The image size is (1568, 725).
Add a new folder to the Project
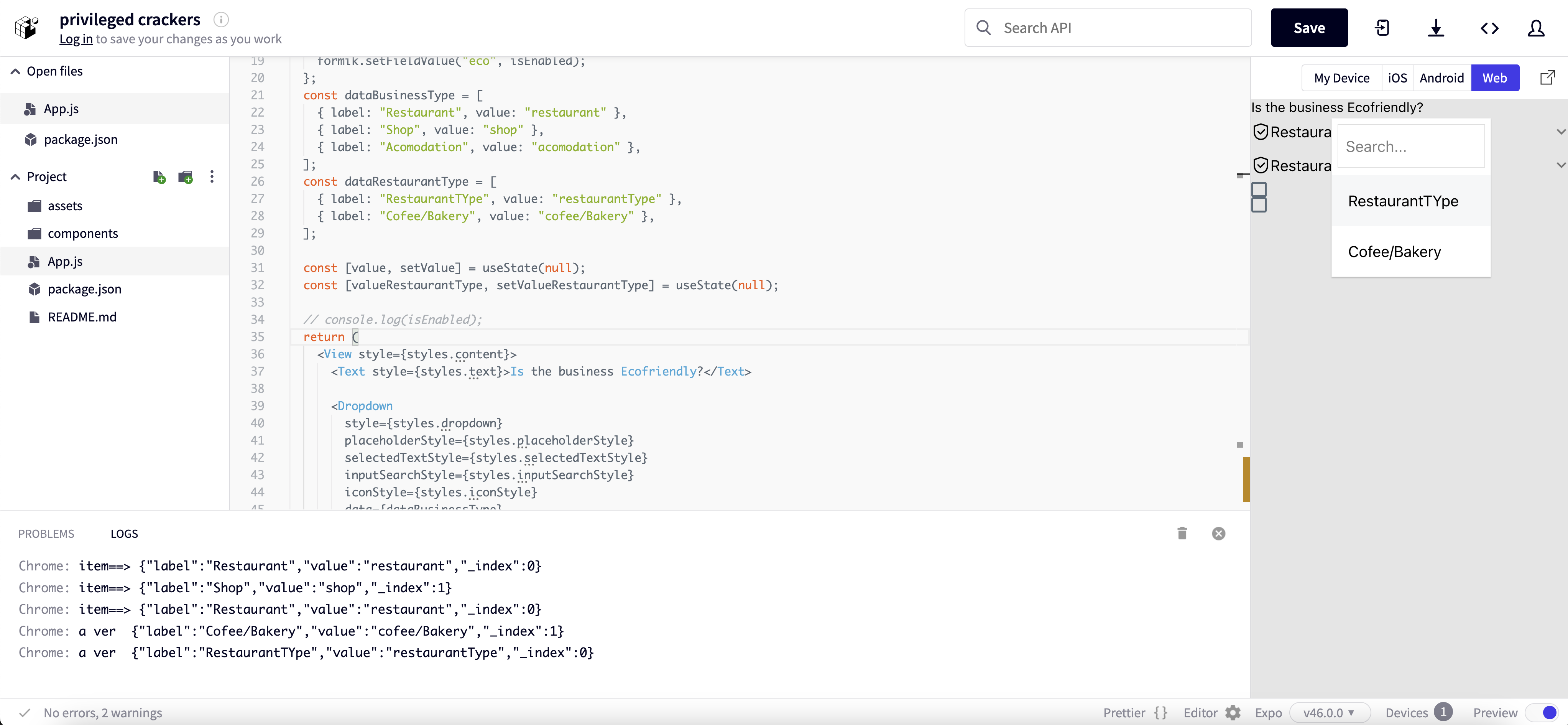tap(186, 177)
